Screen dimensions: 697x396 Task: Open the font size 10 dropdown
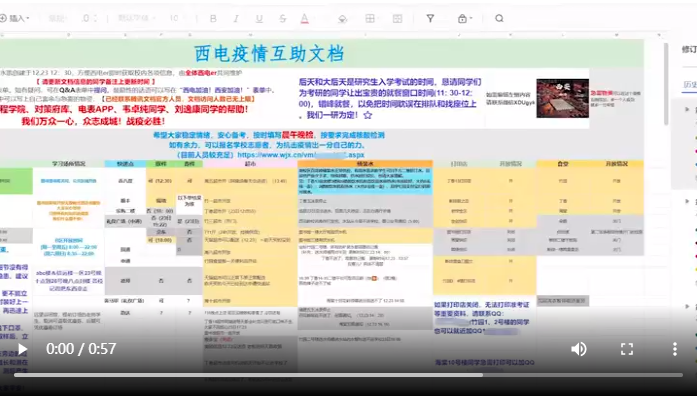point(178,18)
